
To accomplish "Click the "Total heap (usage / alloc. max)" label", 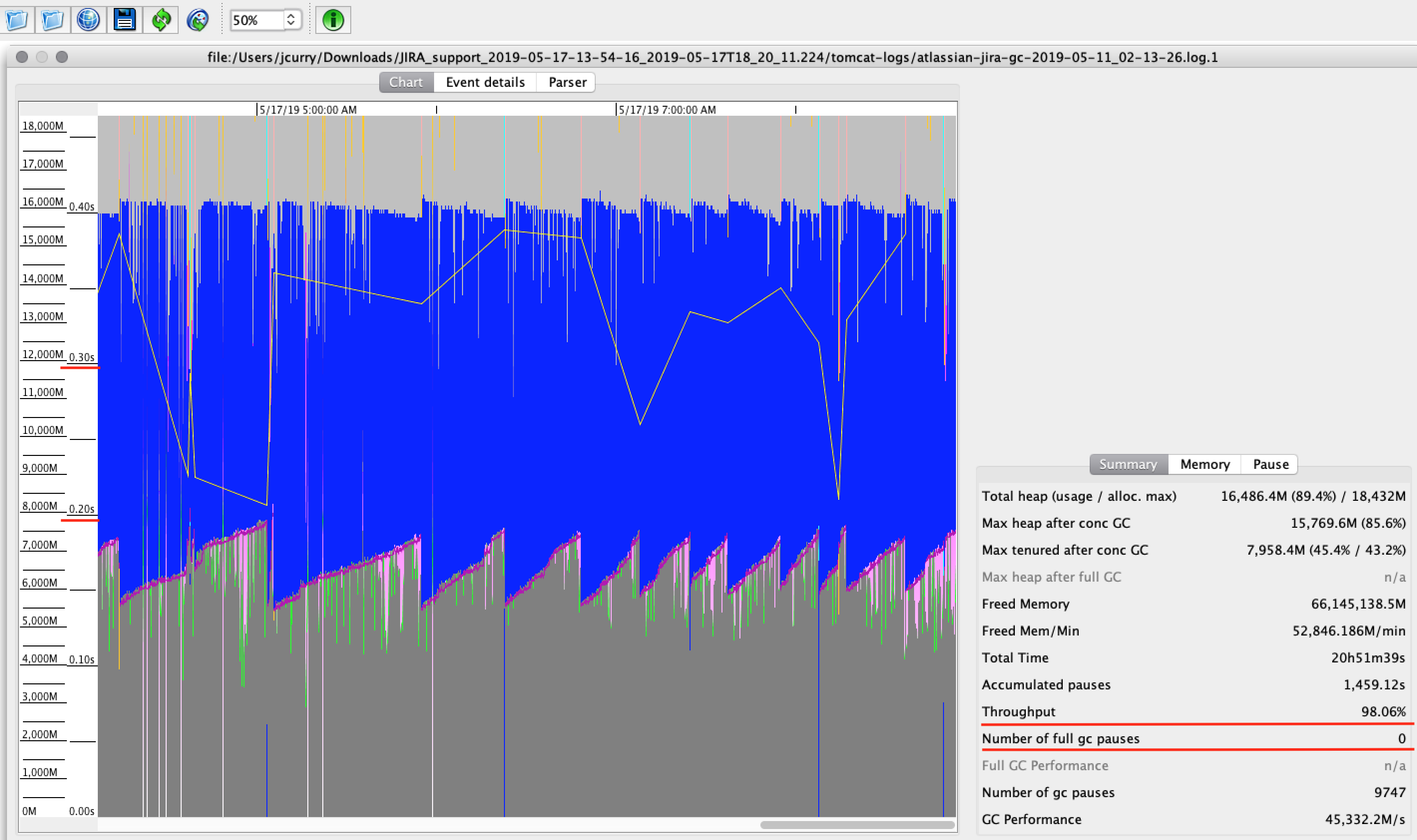I will 1078,496.
